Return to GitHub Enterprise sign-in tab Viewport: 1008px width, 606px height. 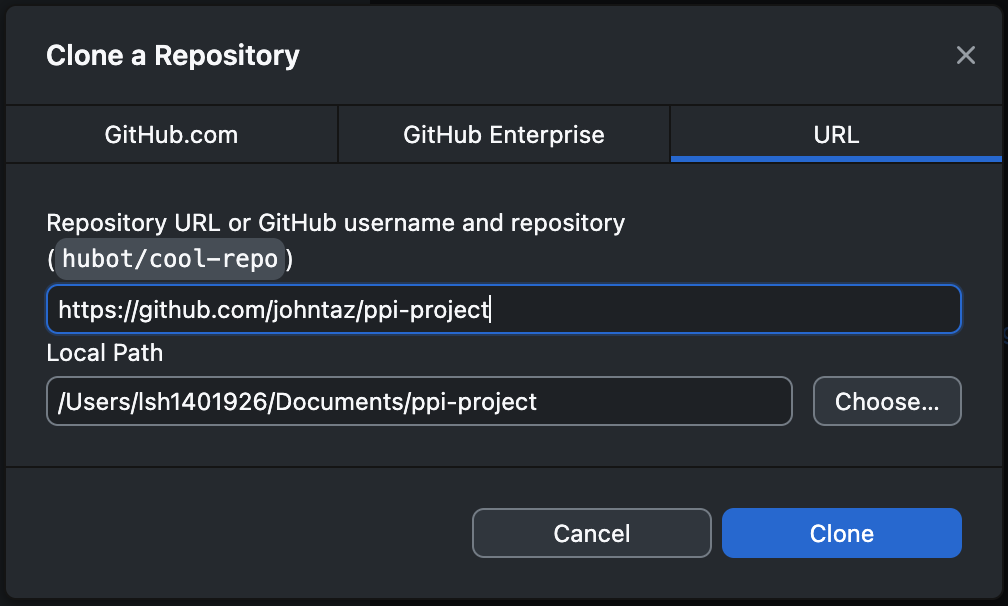(x=503, y=134)
